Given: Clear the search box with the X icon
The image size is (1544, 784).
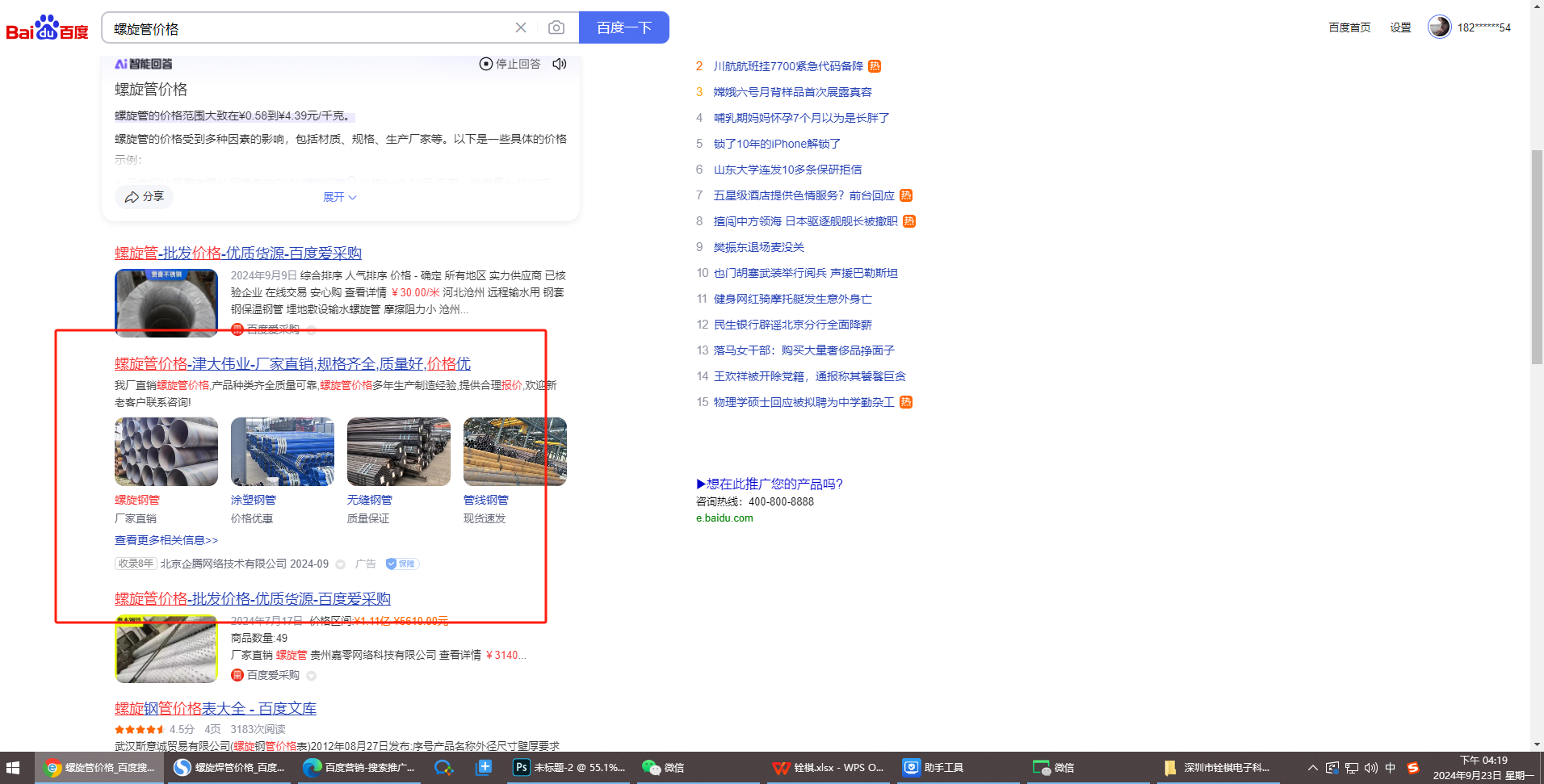Looking at the screenshot, I should pos(521,27).
